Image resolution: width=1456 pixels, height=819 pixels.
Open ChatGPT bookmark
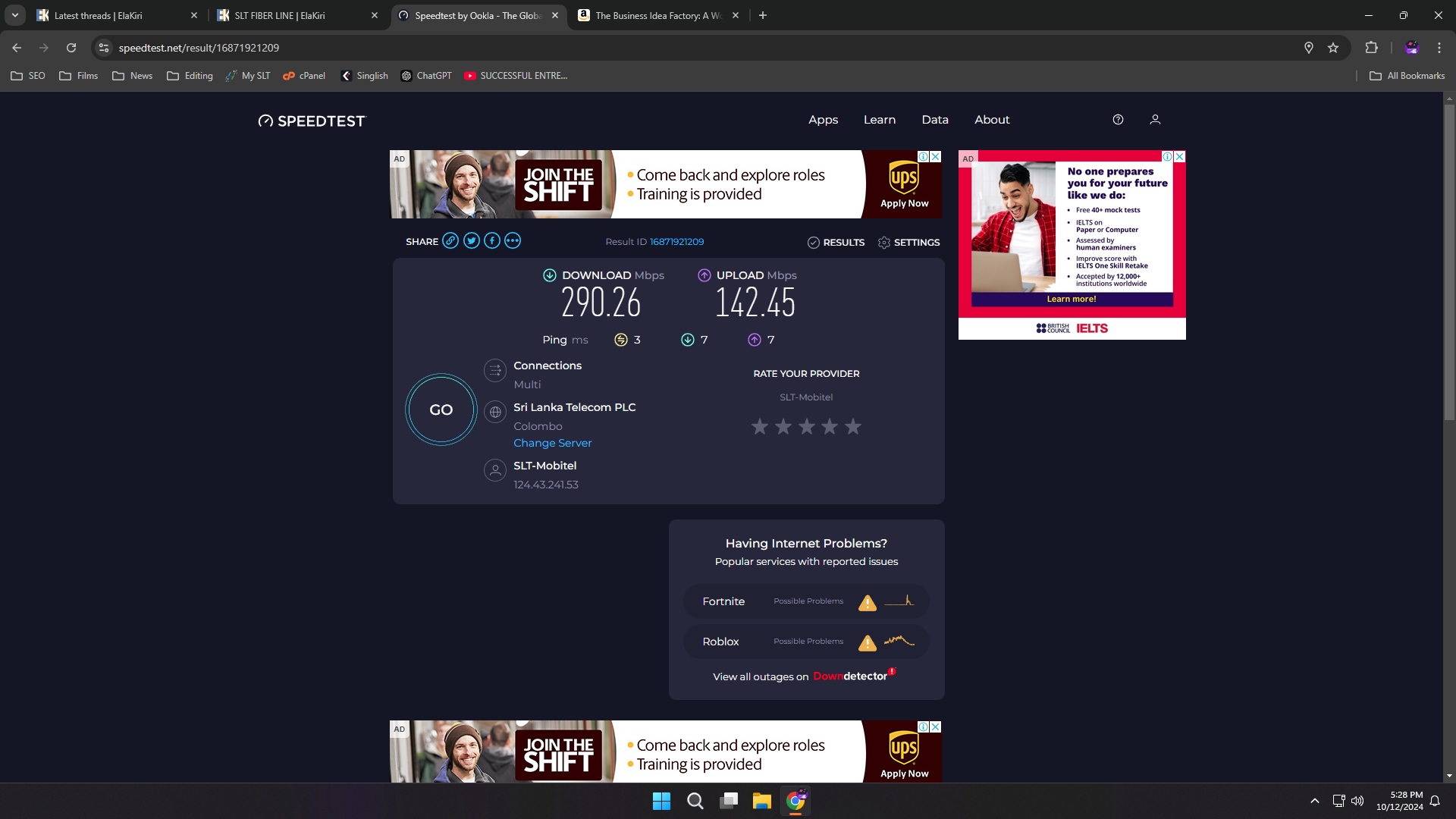click(x=426, y=76)
